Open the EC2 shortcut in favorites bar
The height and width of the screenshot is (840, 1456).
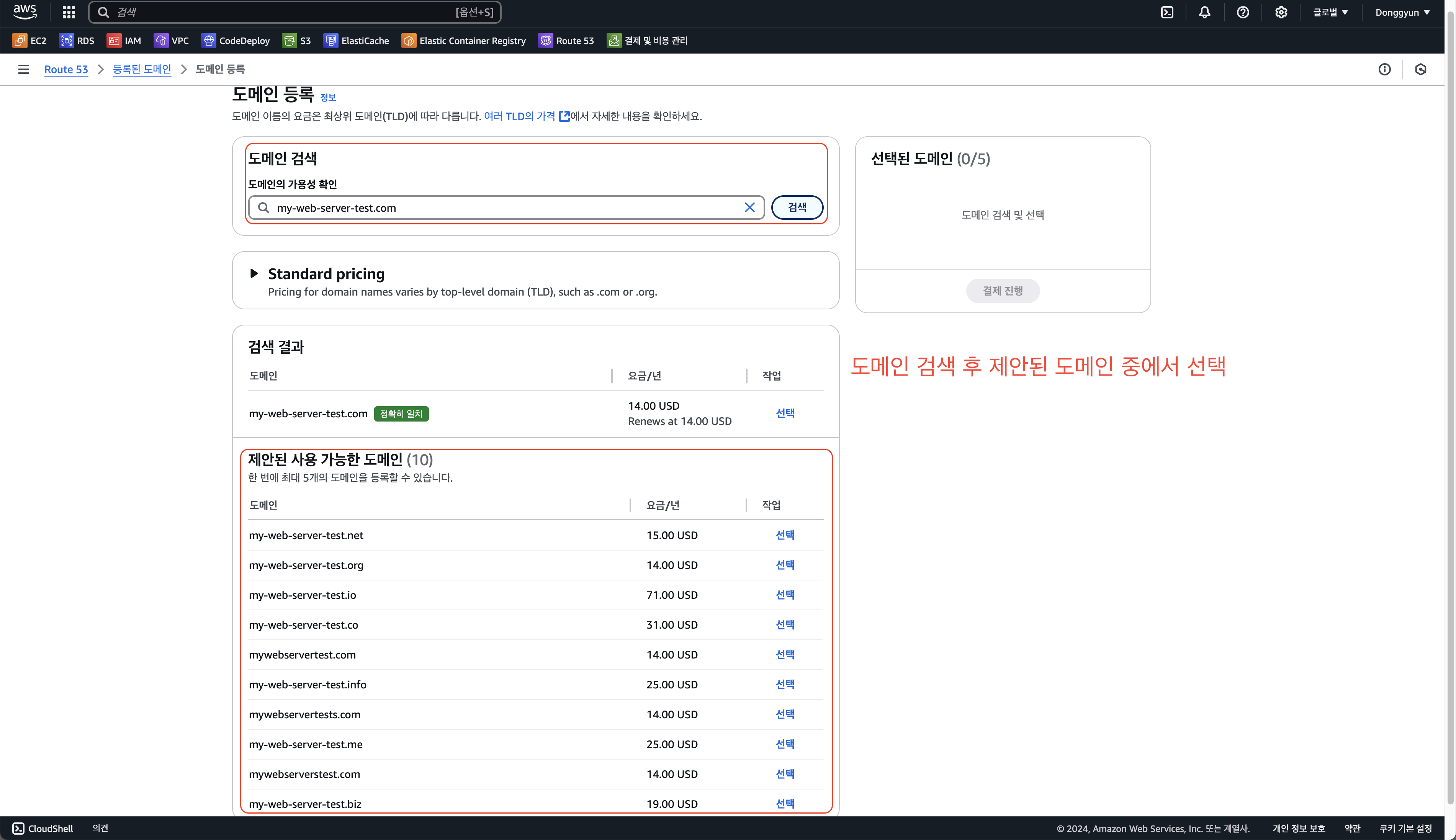[x=30, y=40]
